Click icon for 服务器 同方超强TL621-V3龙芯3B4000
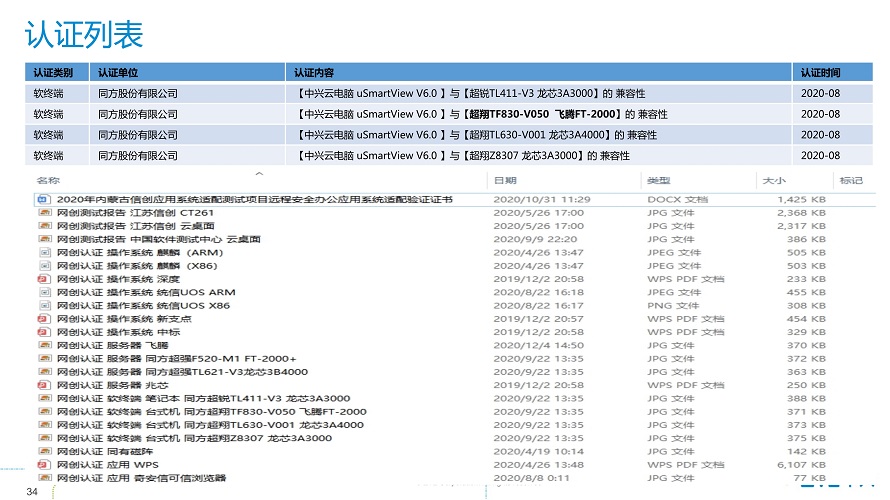 tap(44, 372)
